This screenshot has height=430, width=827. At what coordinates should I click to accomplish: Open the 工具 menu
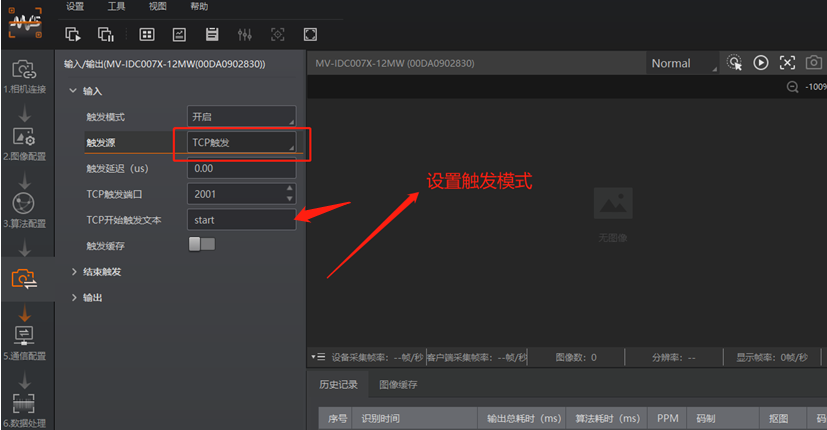[116, 6]
